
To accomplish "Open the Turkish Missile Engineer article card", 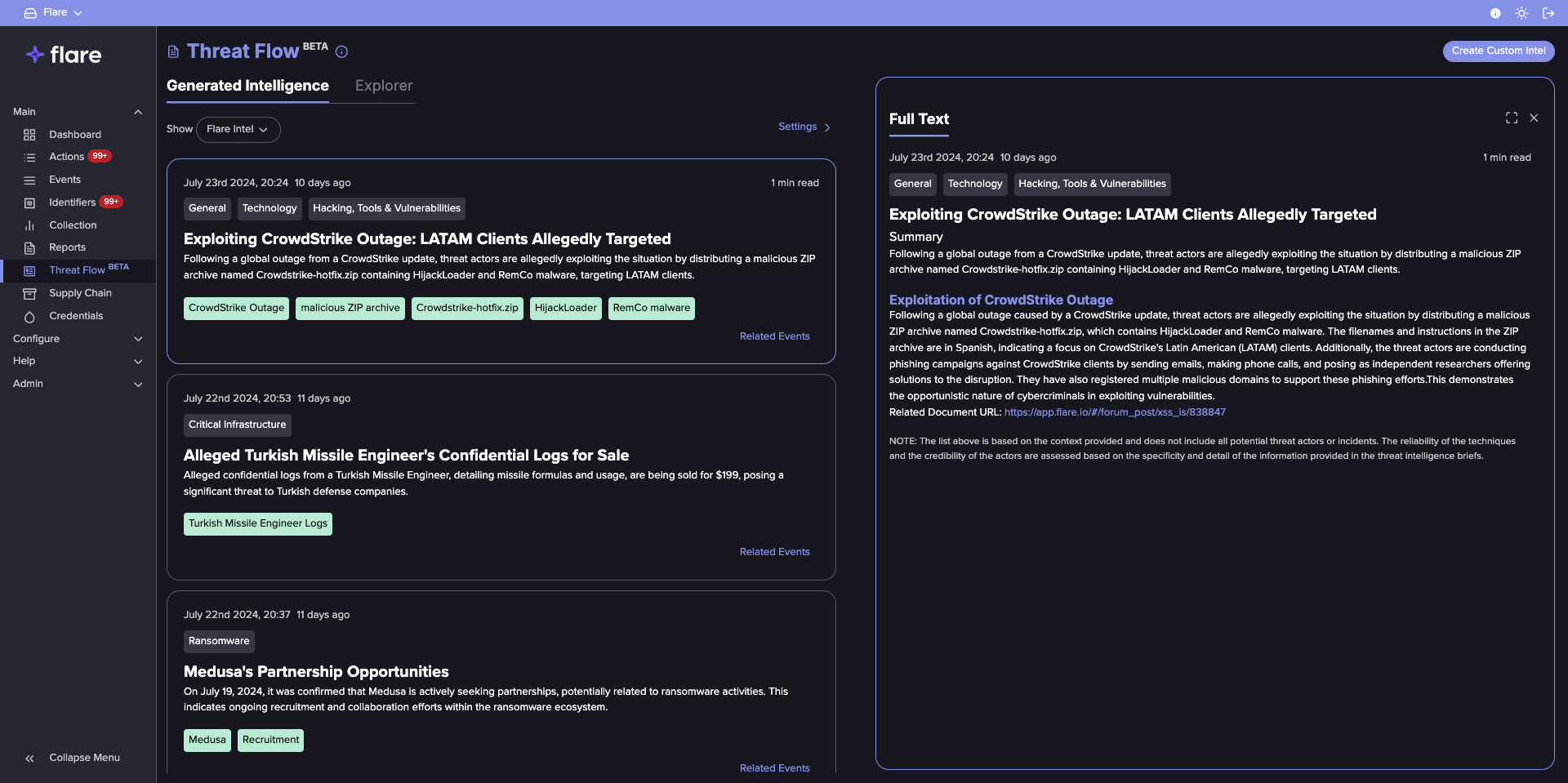I will click(x=406, y=456).
